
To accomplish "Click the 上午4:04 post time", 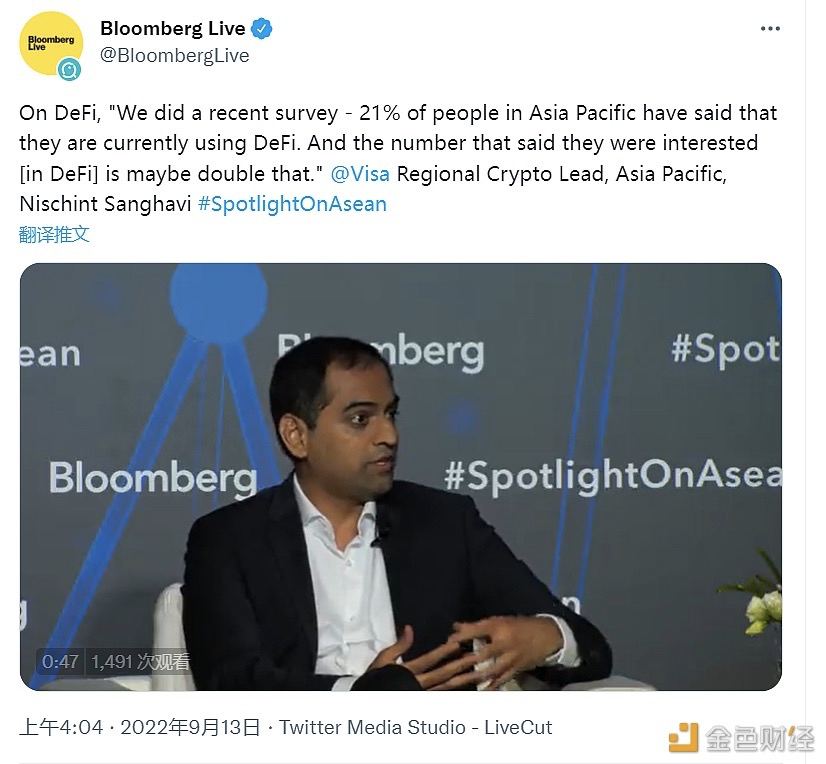I will click(61, 727).
